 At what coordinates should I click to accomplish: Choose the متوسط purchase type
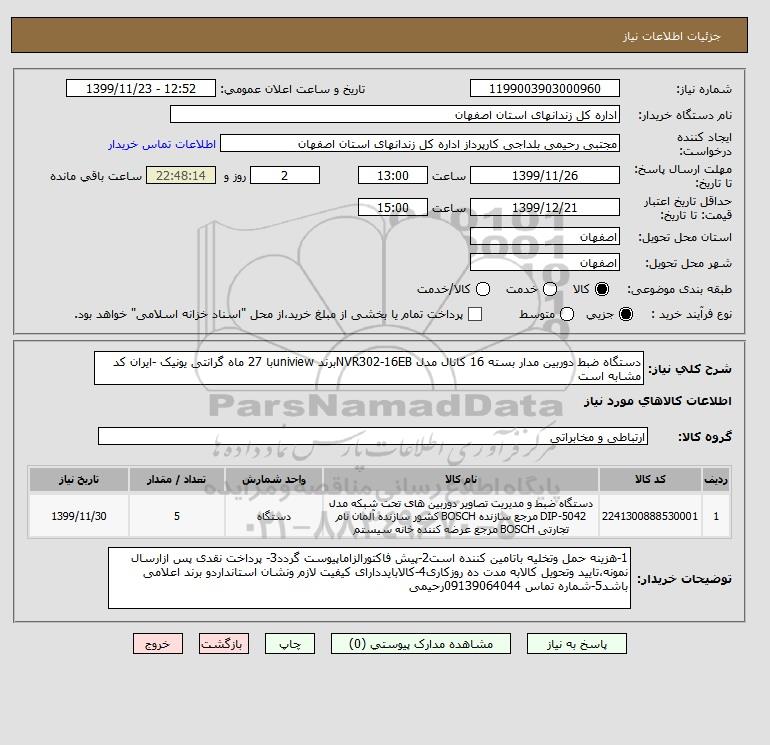[x=567, y=314]
